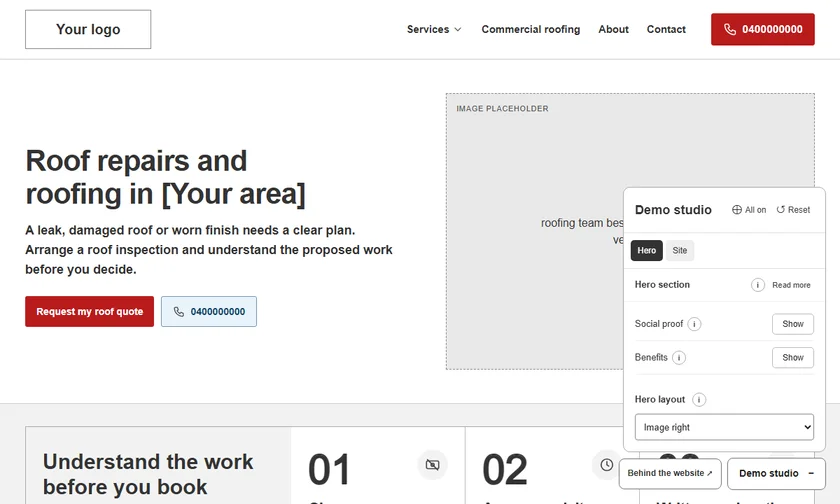The image size is (840, 504).
Task: Open Behind the website link
Action: pos(670,473)
